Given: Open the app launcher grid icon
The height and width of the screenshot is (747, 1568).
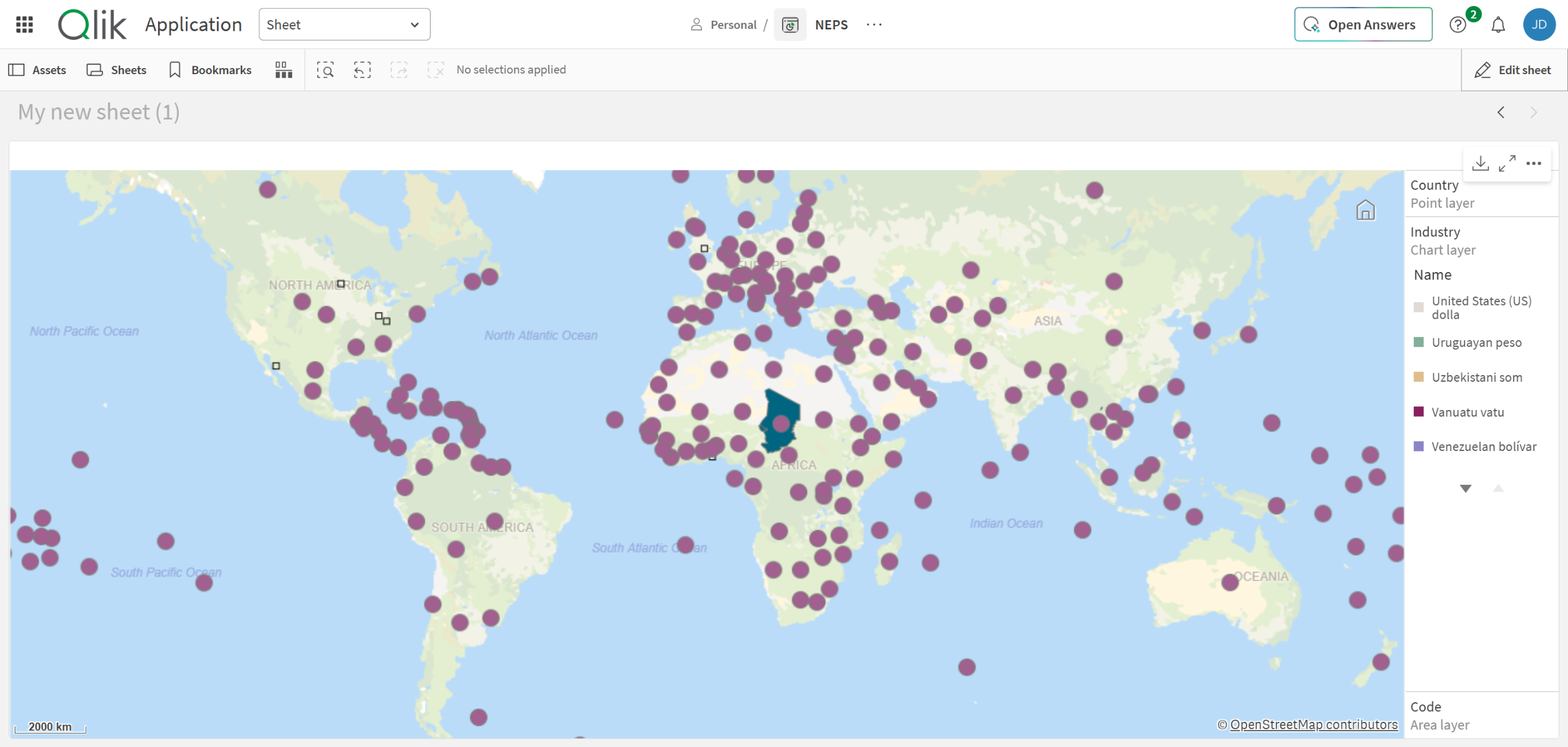Looking at the screenshot, I should pyautogui.click(x=24, y=25).
